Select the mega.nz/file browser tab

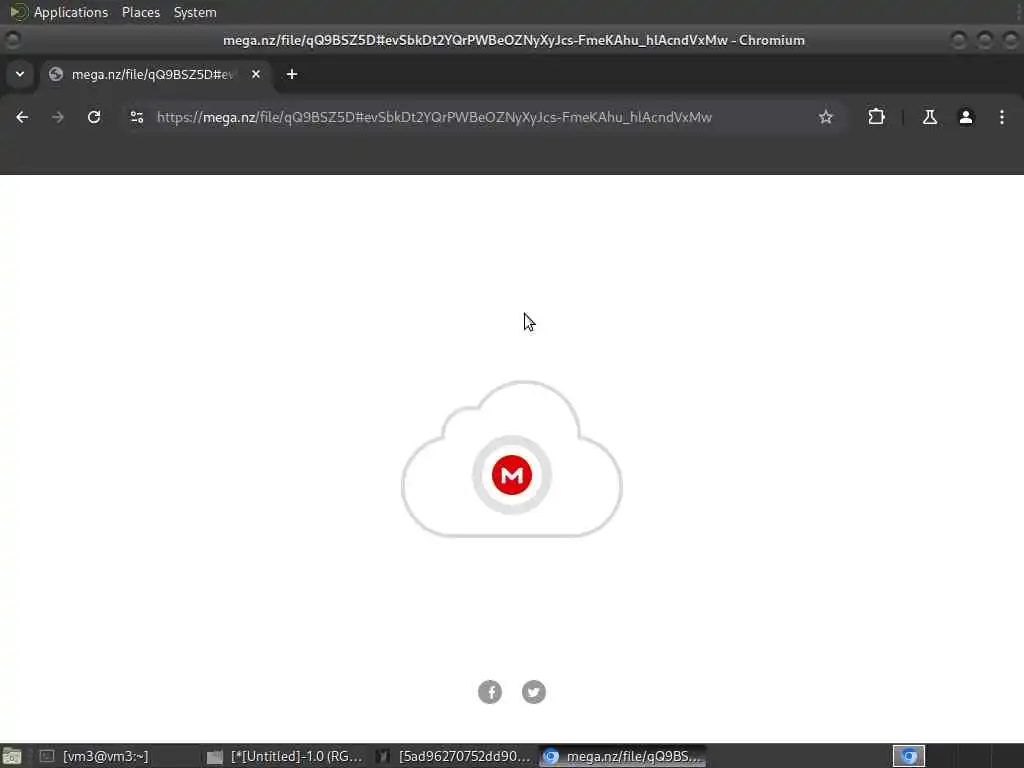point(157,74)
